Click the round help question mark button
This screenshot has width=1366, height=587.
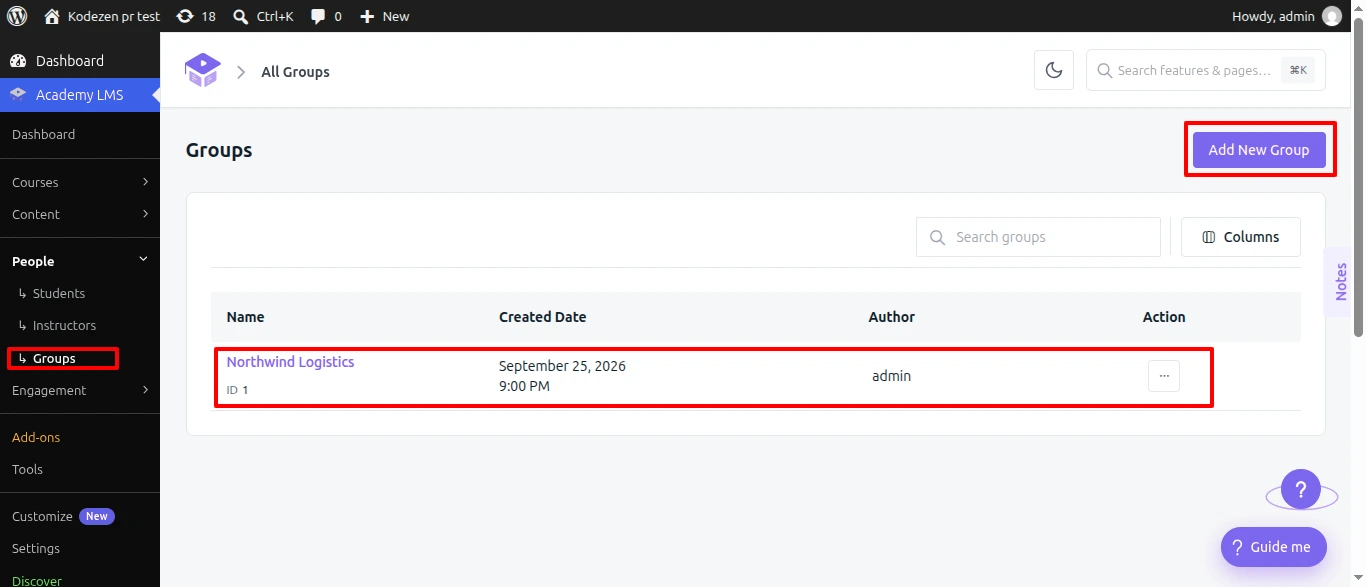pos(1301,490)
